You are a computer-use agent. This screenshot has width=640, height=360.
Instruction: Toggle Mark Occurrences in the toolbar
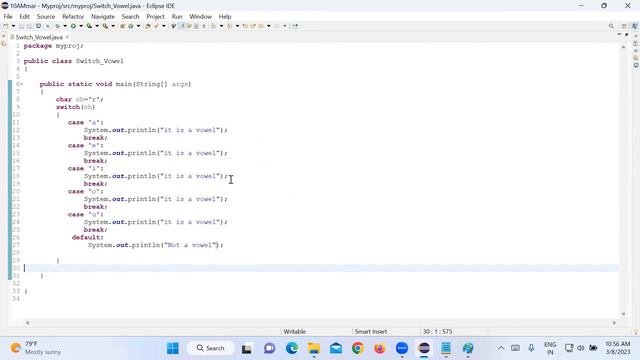coord(182,26)
